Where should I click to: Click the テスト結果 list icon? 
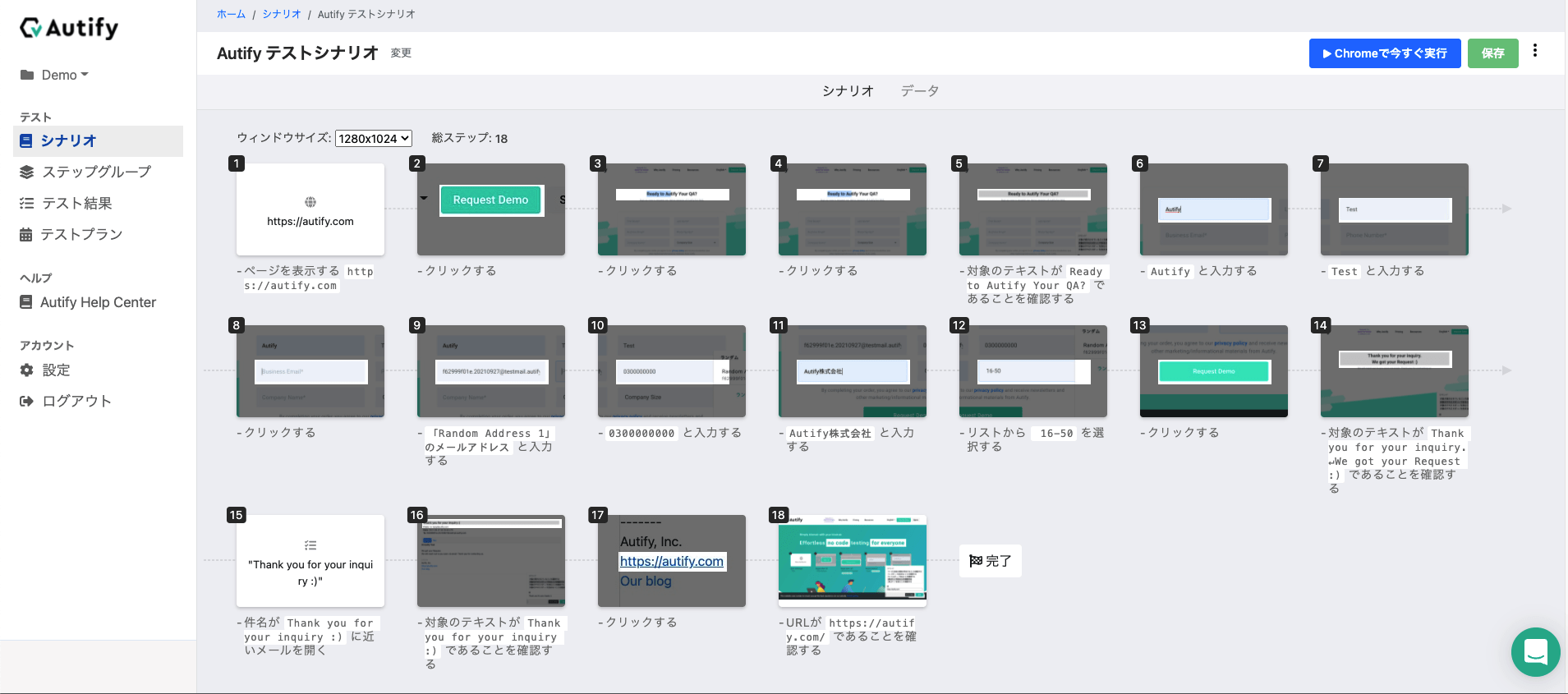[26, 203]
